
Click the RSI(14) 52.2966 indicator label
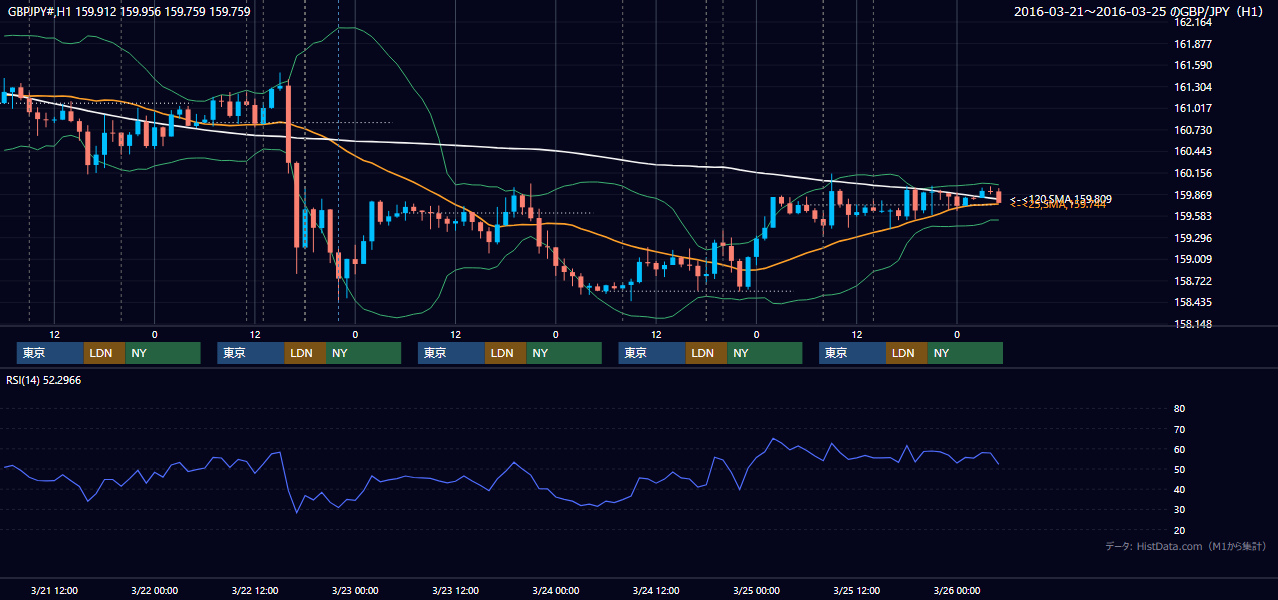43,379
